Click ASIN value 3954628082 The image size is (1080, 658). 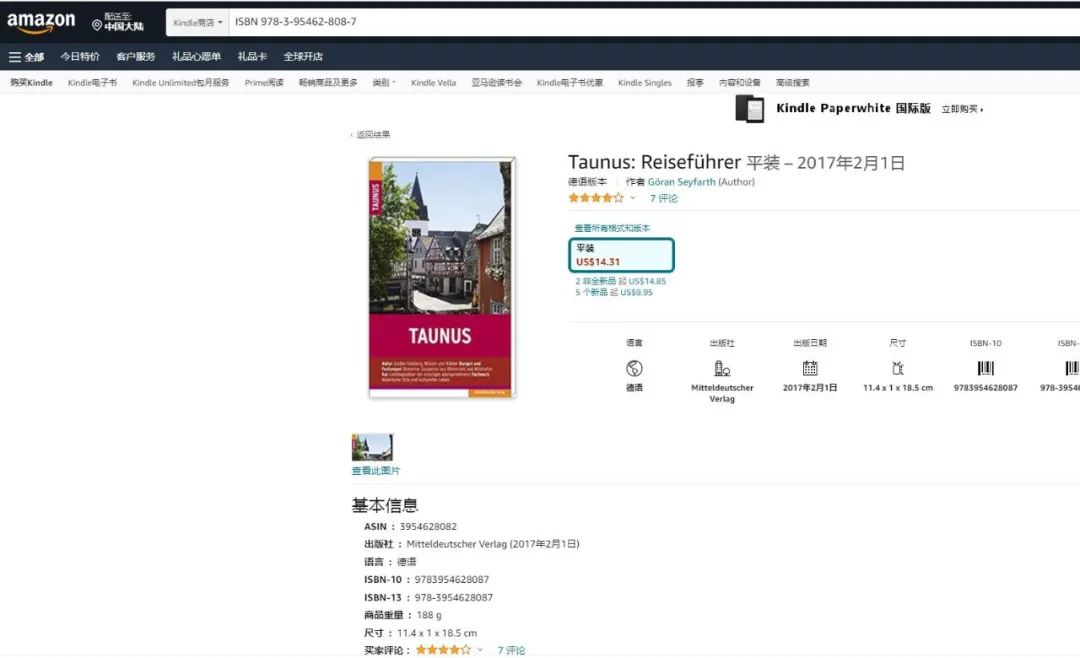click(x=428, y=526)
